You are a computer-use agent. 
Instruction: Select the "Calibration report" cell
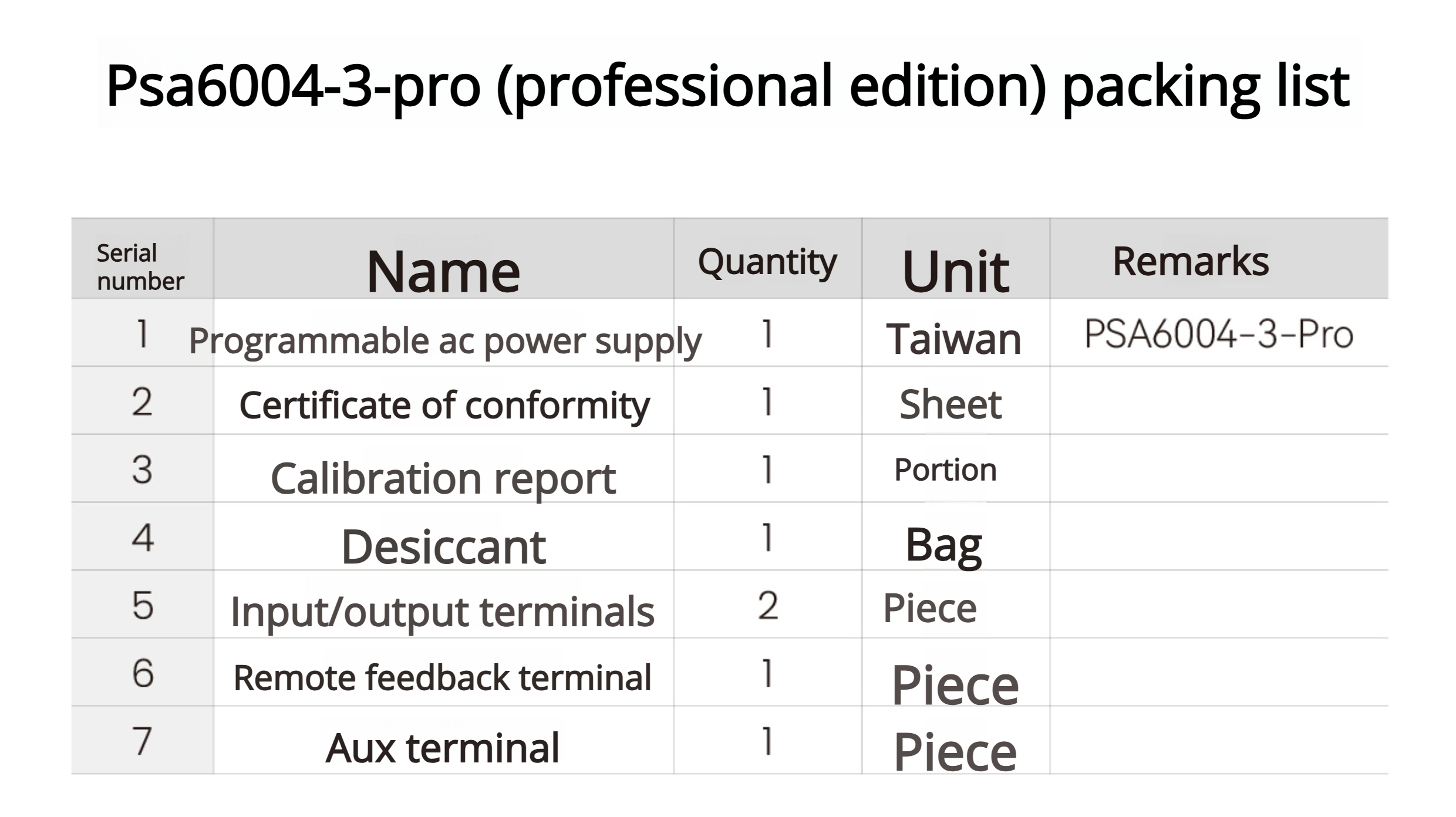click(443, 478)
